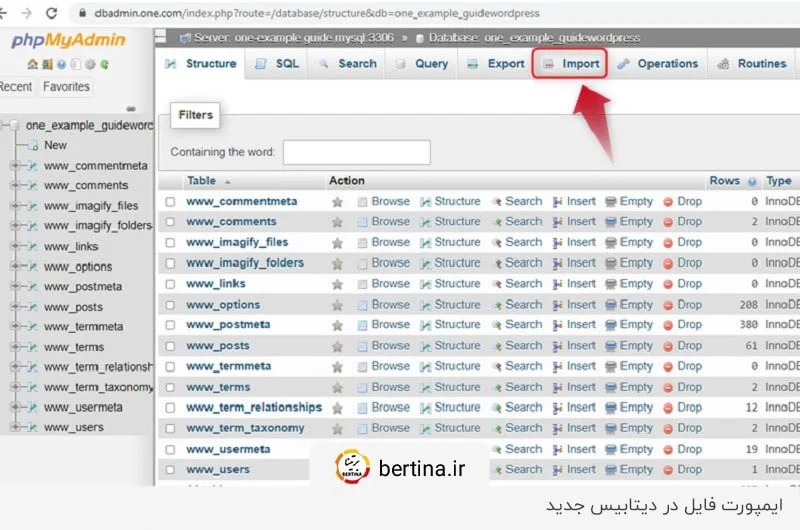Click the server breadcrumb link
The image size is (800, 530).
tap(294, 38)
